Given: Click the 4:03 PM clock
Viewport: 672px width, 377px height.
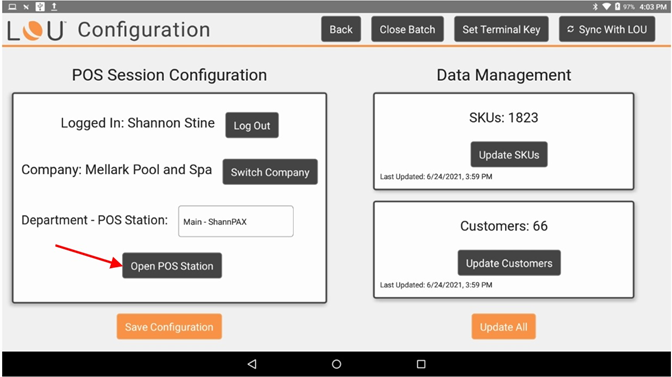Looking at the screenshot, I should point(653,6).
